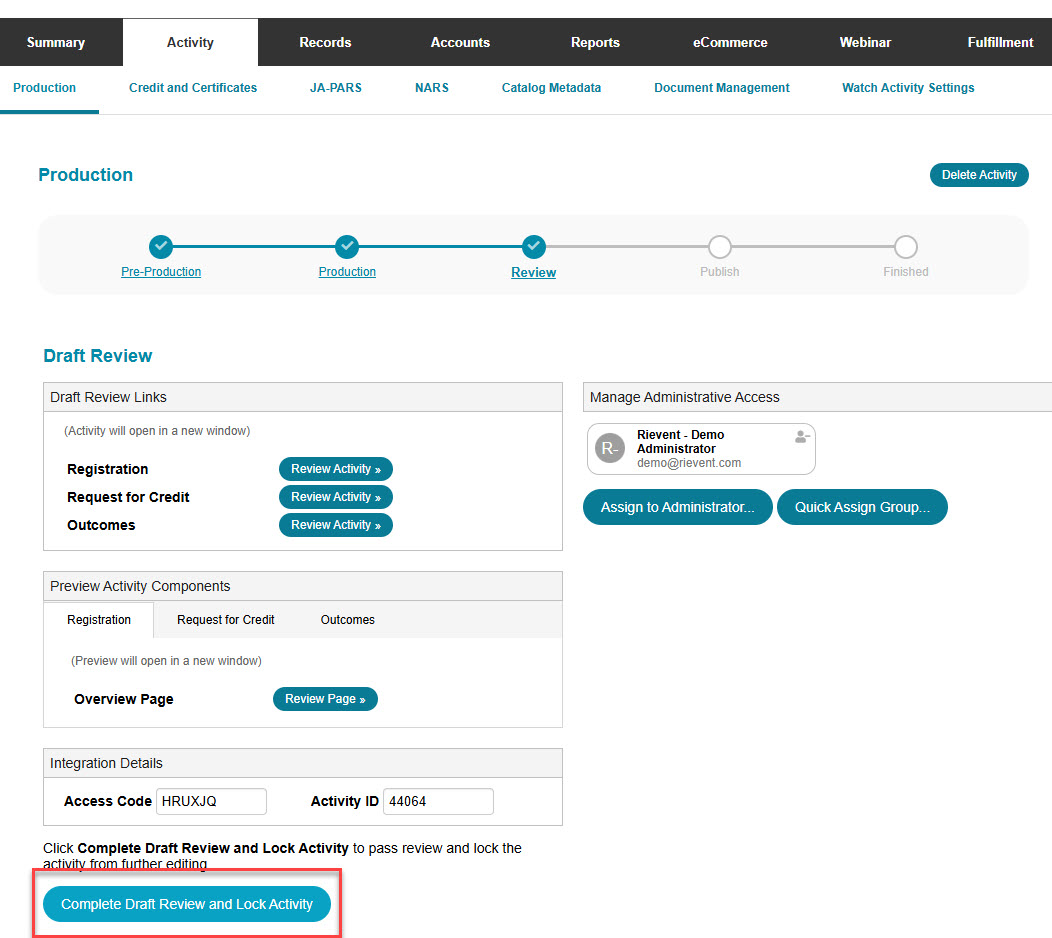This screenshot has width=1052, height=938.
Task: Click the Activity ID label
Action: 344,802
